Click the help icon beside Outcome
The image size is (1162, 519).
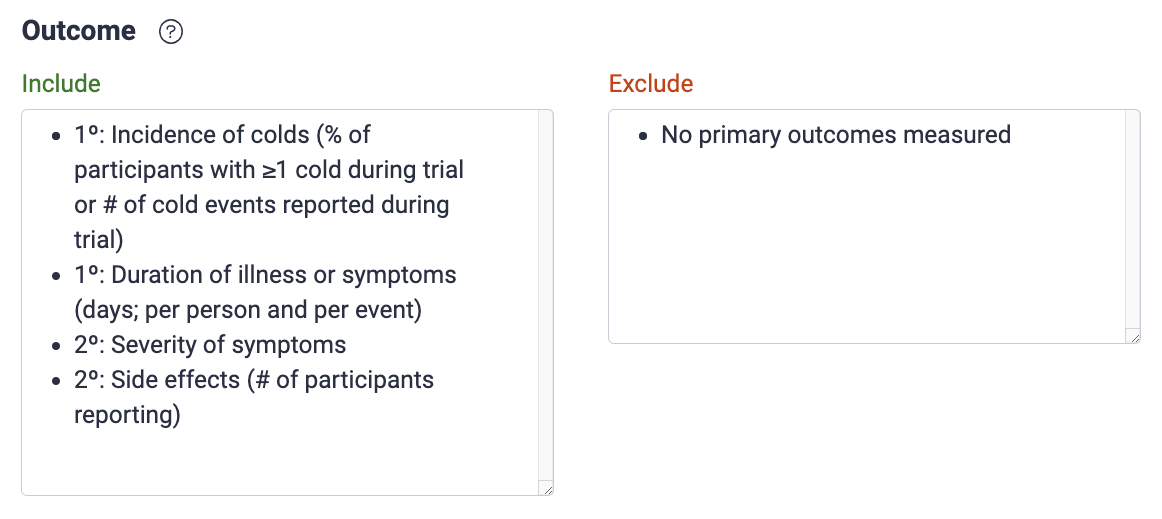(171, 32)
